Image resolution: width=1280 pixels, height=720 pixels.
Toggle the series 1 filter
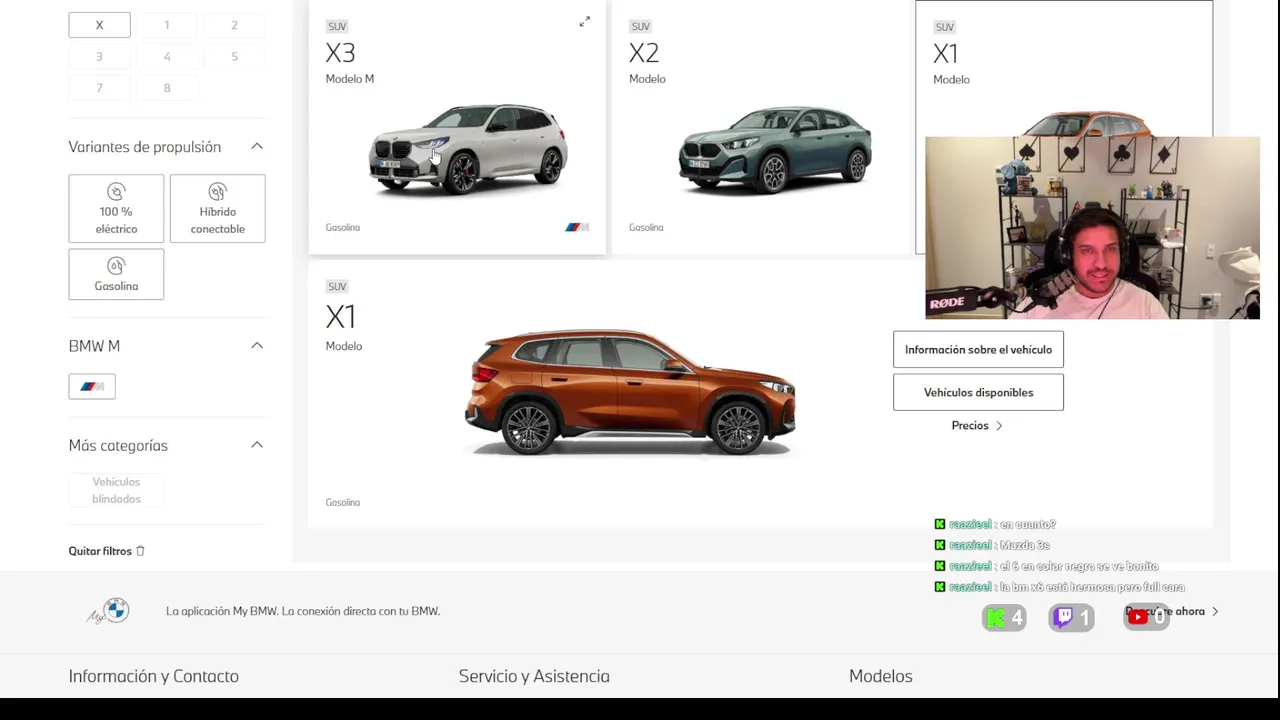167,25
